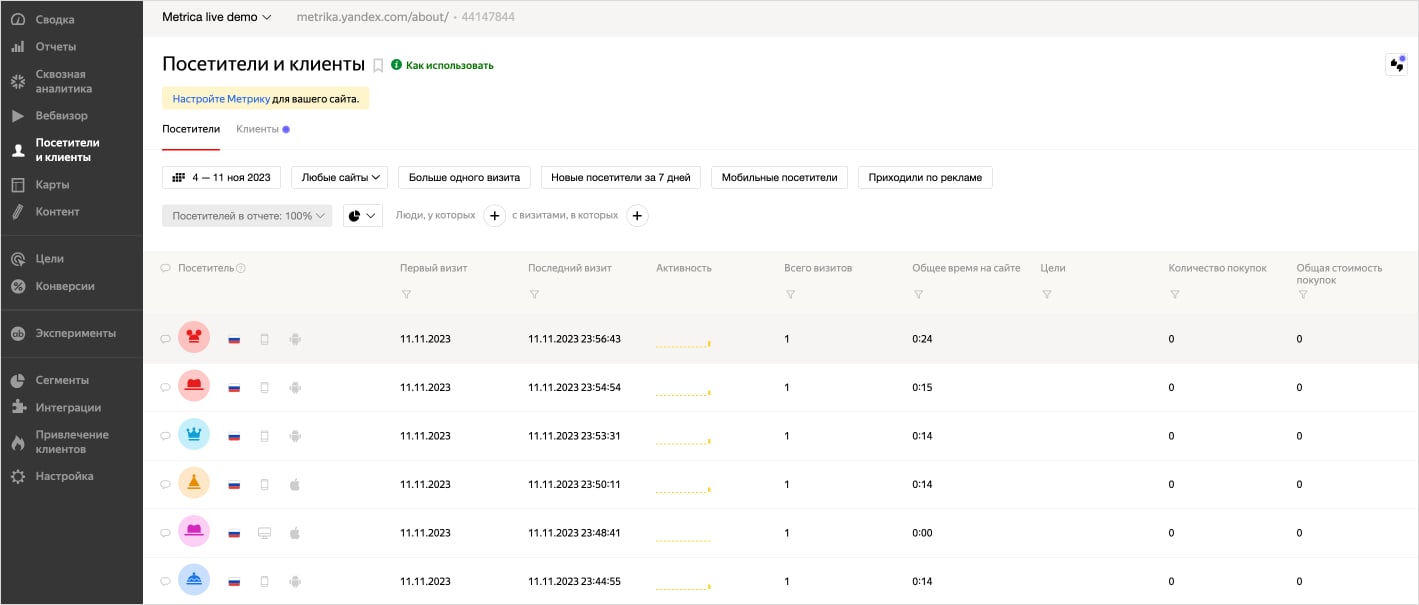
Task: Toggle the 'Больше одного визита' filter
Action: click(464, 177)
